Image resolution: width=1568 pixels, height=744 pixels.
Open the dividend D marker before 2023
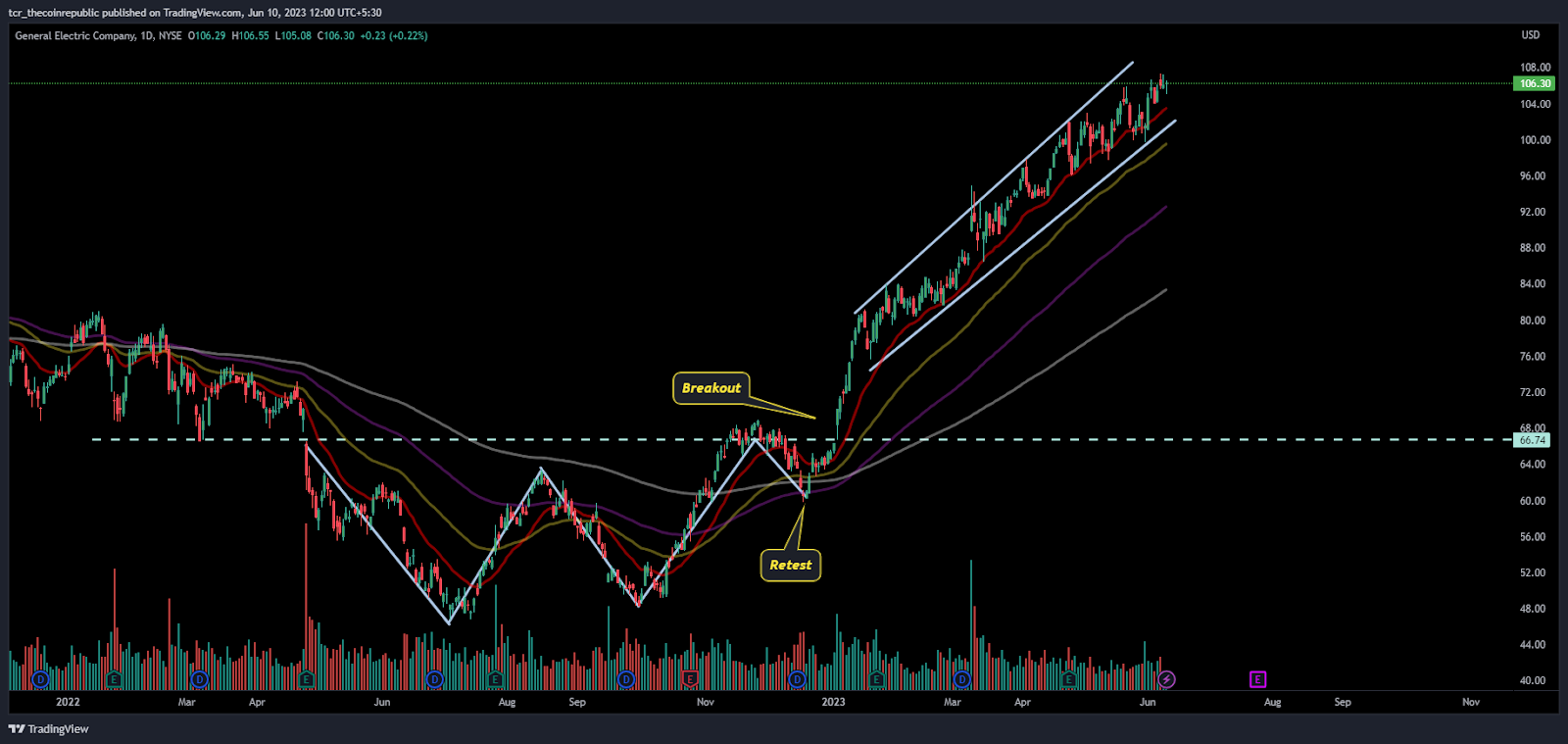tap(797, 679)
